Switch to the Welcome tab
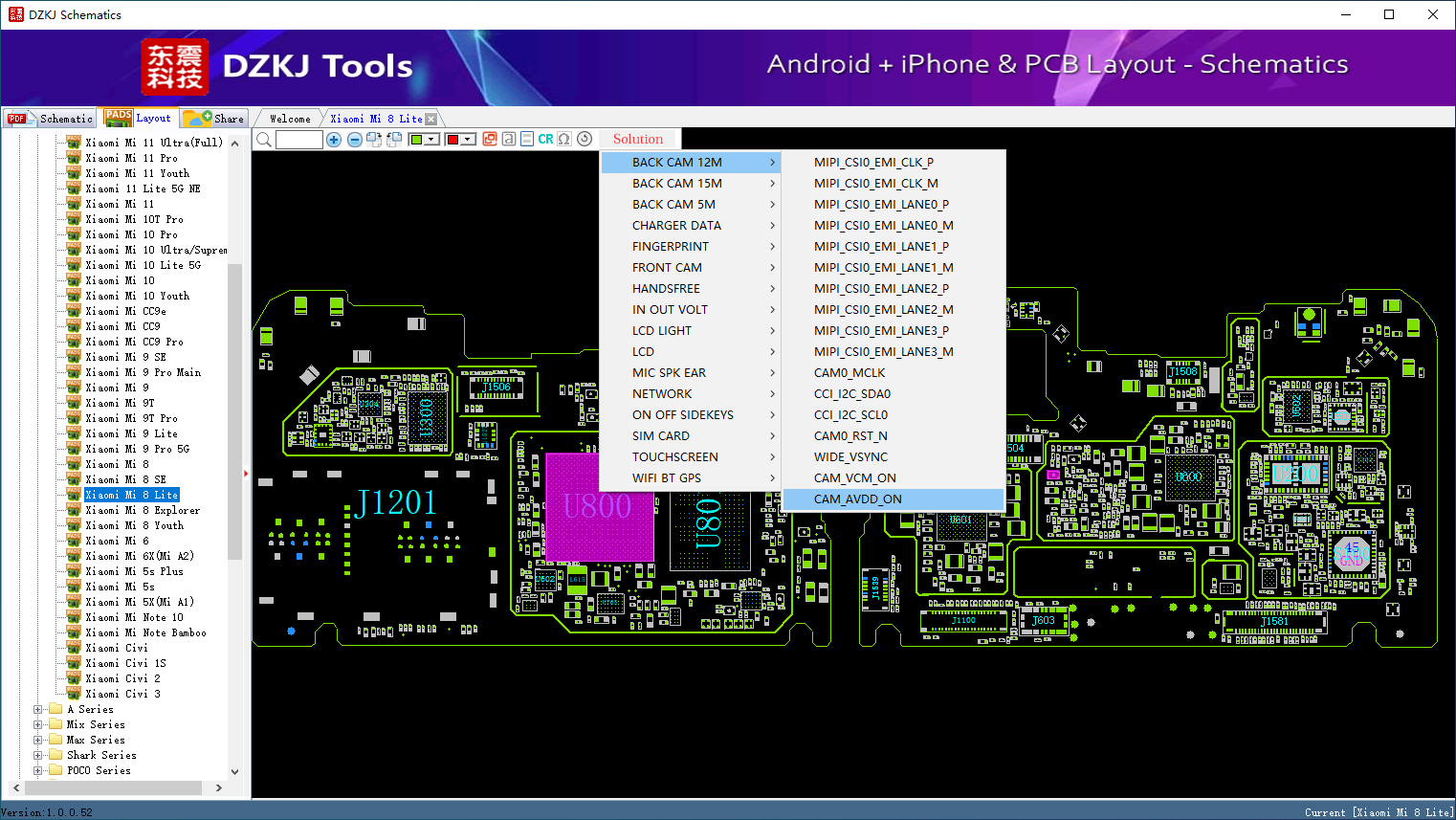Screen dimensions: 1456x820 (290, 119)
